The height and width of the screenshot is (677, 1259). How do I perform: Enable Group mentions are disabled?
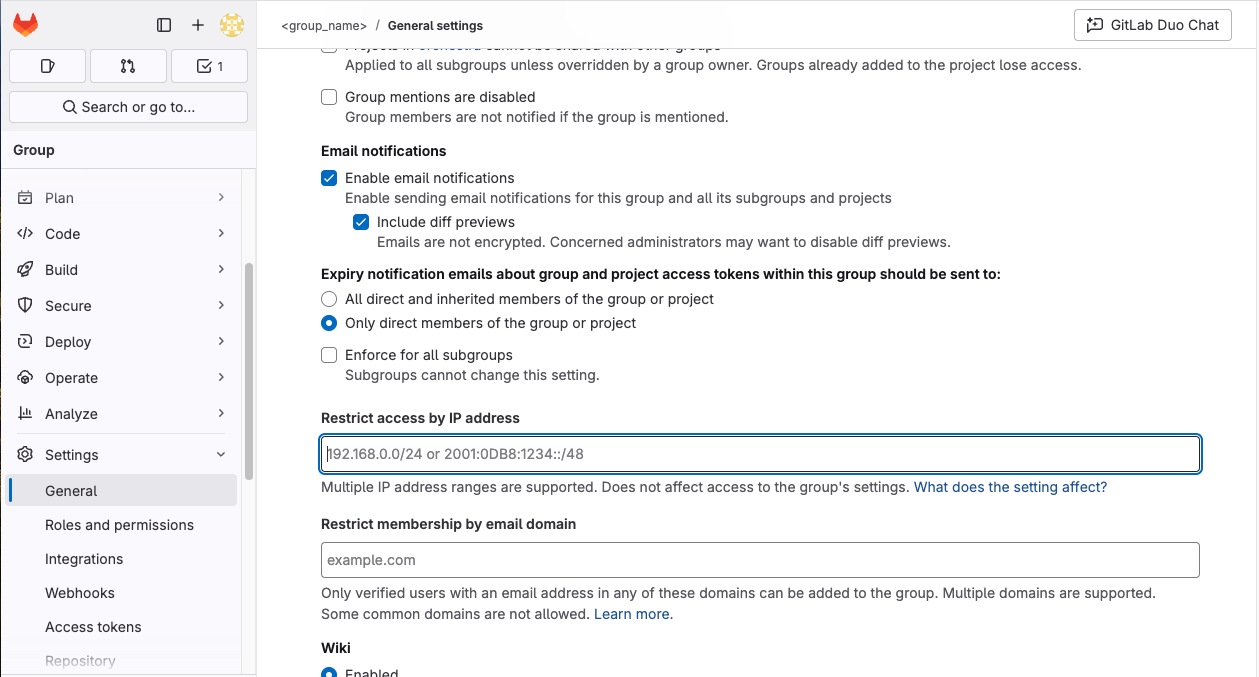(x=329, y=97)
